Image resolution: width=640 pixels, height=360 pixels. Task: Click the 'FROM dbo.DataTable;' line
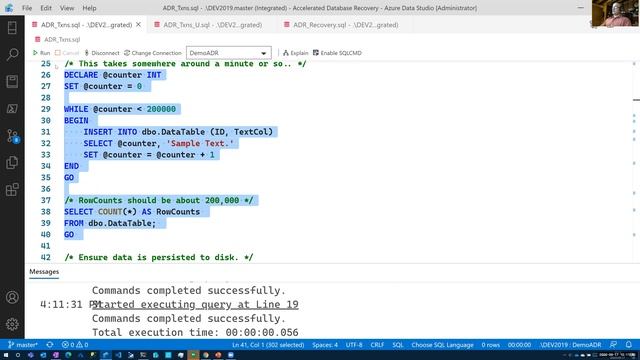coord(110,223)
